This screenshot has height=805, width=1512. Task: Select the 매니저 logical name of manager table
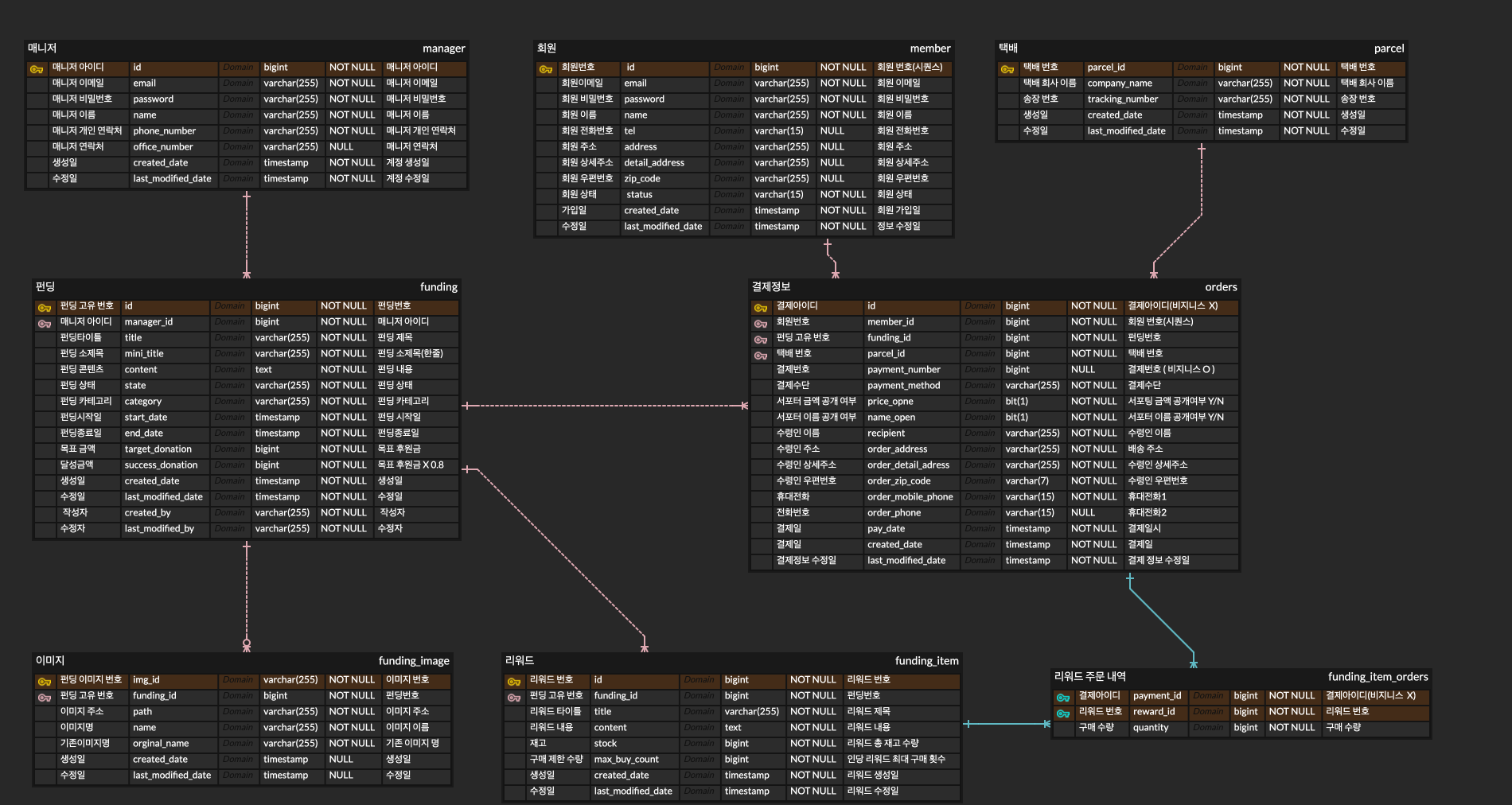point(42,48)
